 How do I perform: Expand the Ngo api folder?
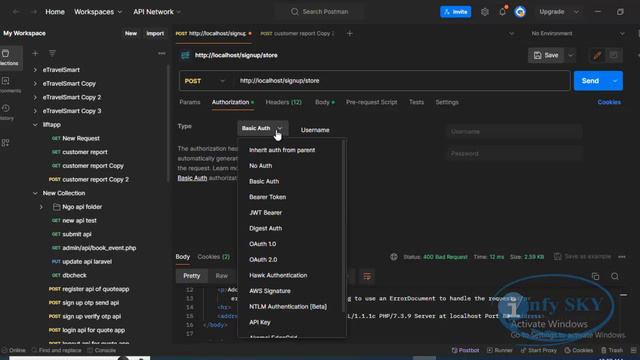point(41,207)
